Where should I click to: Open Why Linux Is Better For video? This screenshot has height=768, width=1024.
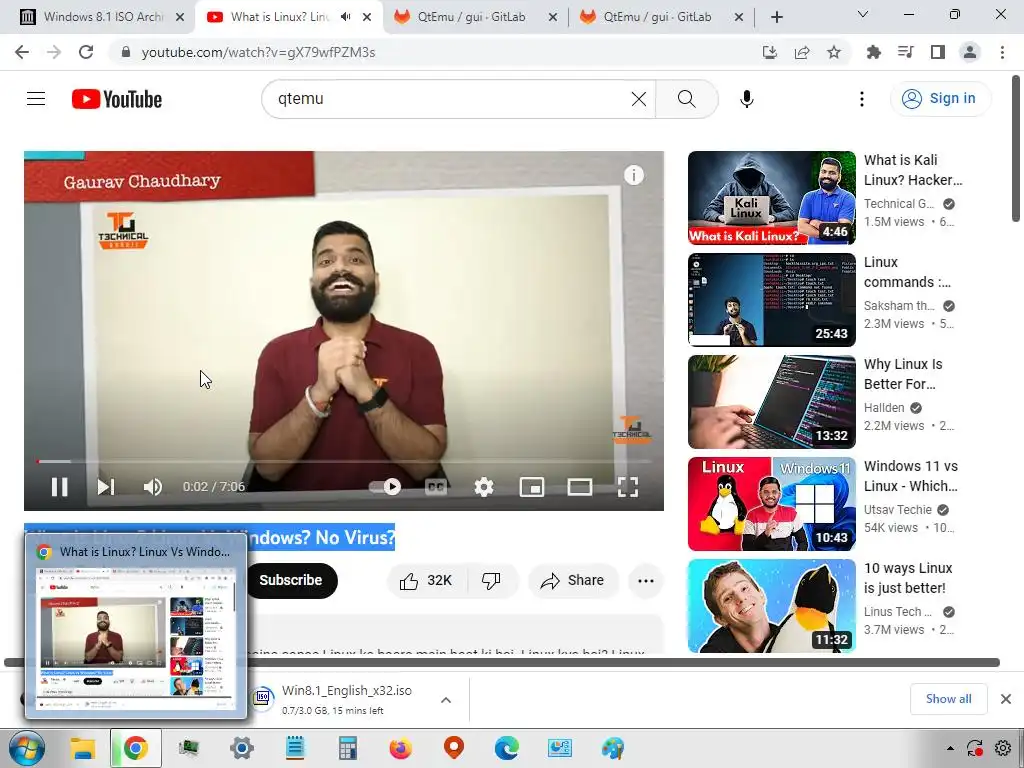[903, 374]
